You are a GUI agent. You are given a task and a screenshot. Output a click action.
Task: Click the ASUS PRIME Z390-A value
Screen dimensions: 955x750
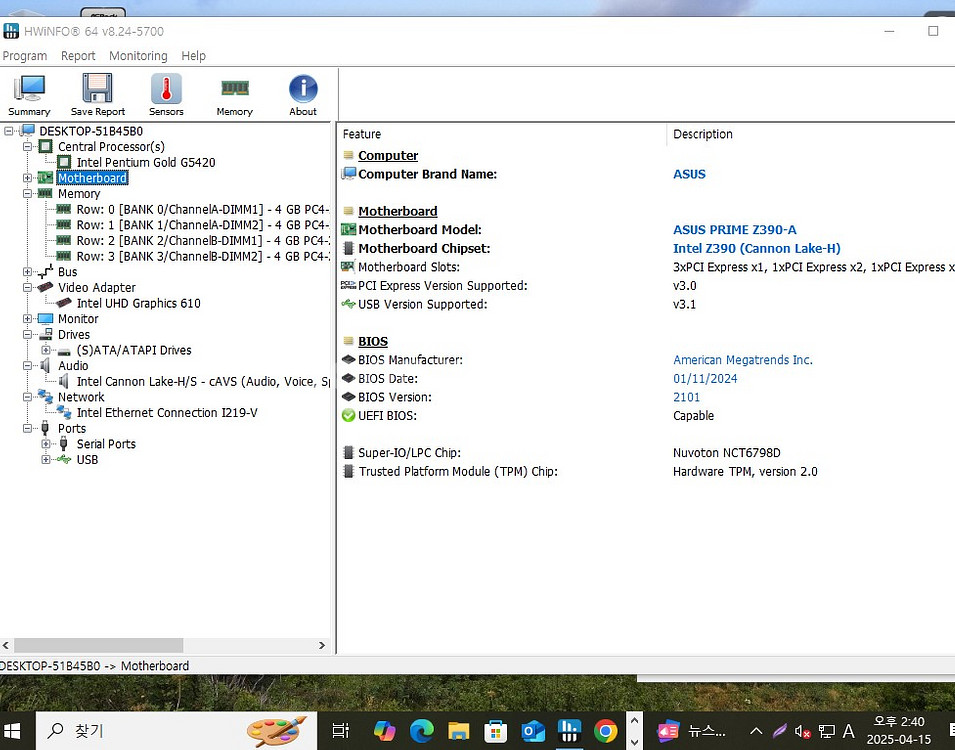(735, 230)
